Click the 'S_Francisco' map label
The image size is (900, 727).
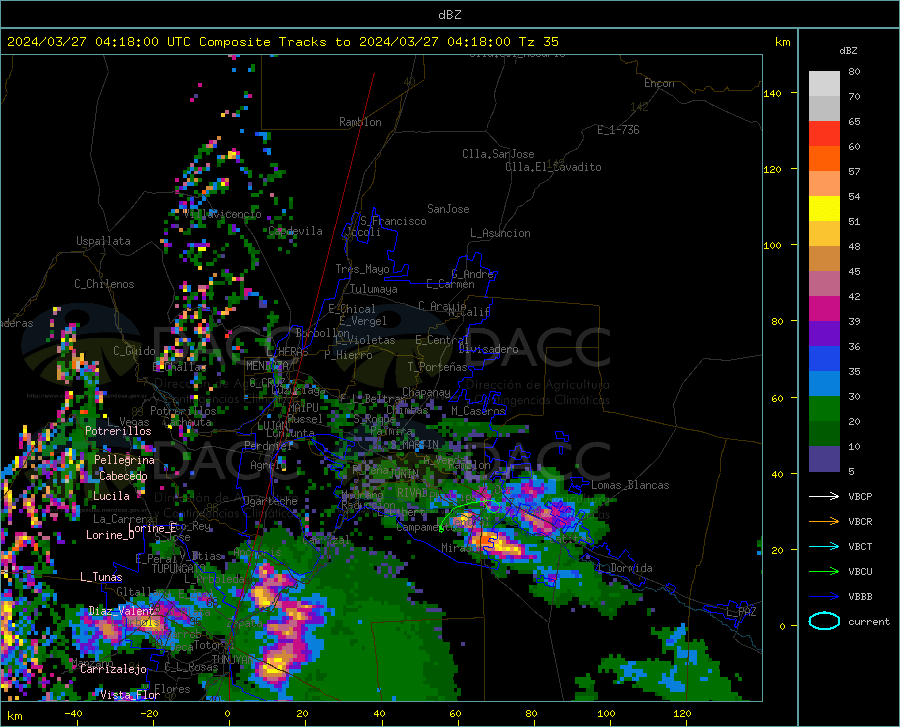coord(394,221)
